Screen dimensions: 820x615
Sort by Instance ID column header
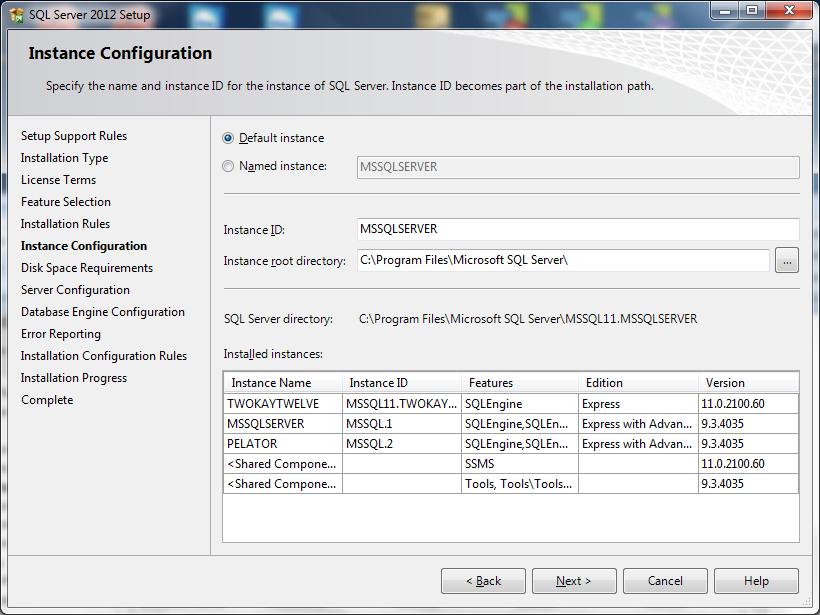point(402,383)
